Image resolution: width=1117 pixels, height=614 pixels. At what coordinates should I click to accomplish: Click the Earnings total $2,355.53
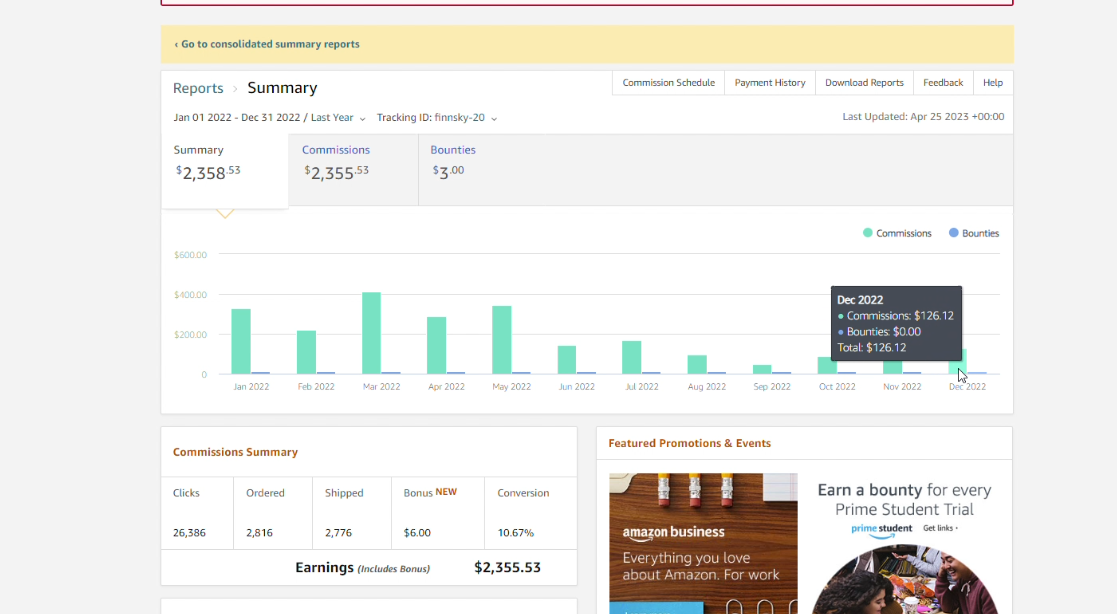pyautogui.click(x=507, y=568)
